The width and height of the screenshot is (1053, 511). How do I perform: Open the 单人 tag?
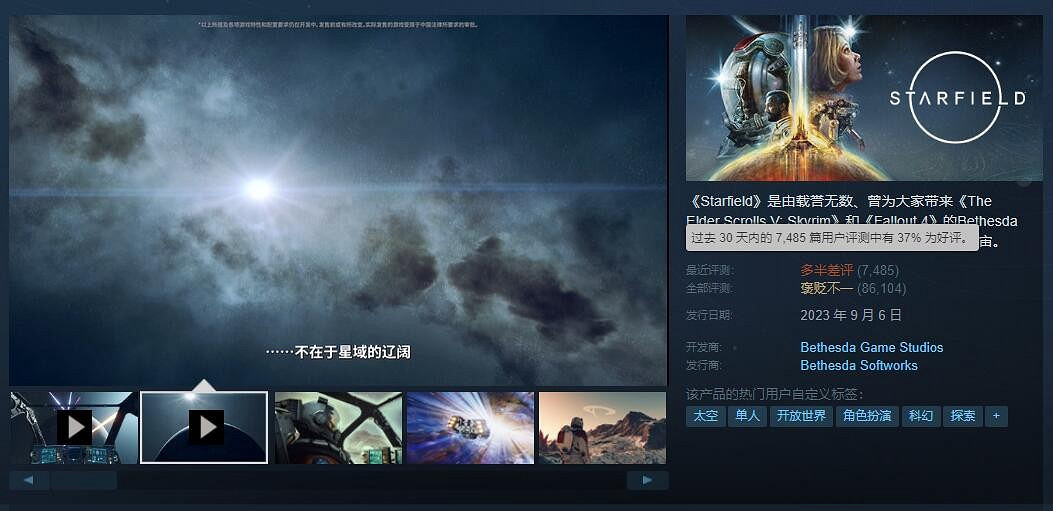tap(747, 416)
